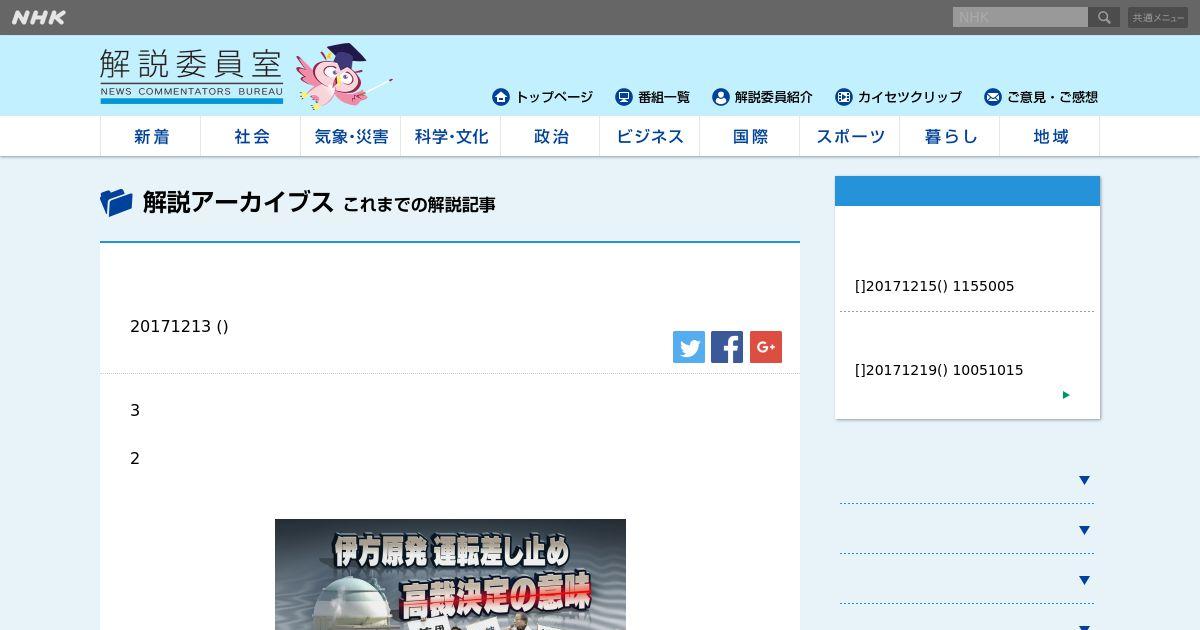
Task: Open the 20171215 sidebar entry
Action: pyautogui.click(x=935, y=286)
